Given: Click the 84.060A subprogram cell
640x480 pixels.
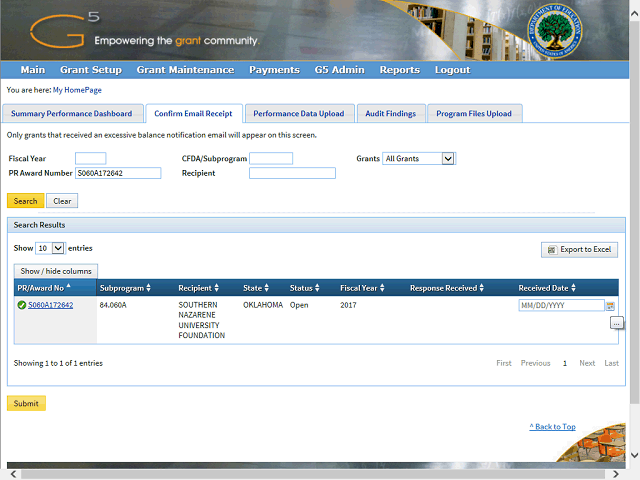Looking at the screenshot, I should [113, 305].
